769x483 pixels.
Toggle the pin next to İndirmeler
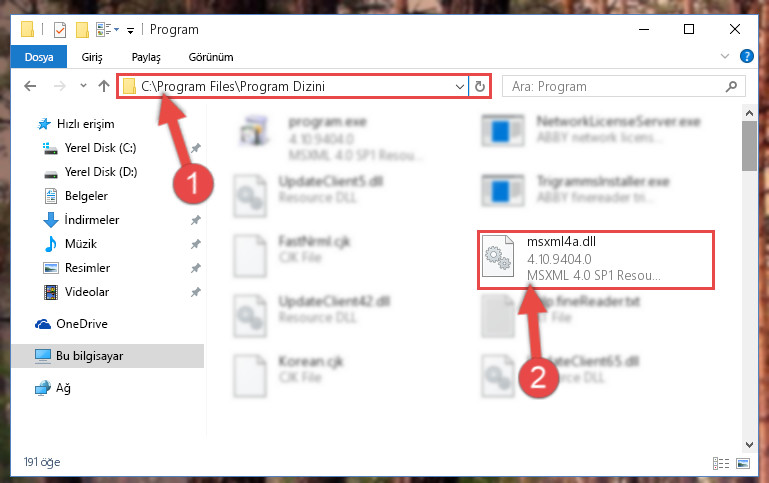196,220
